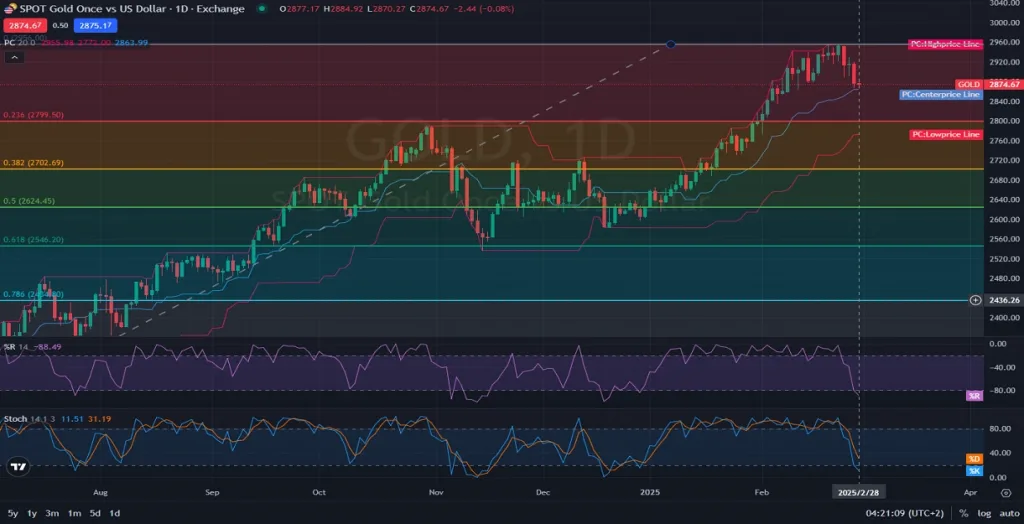Open chart settings hexagon gear icon

point(1005,493)
